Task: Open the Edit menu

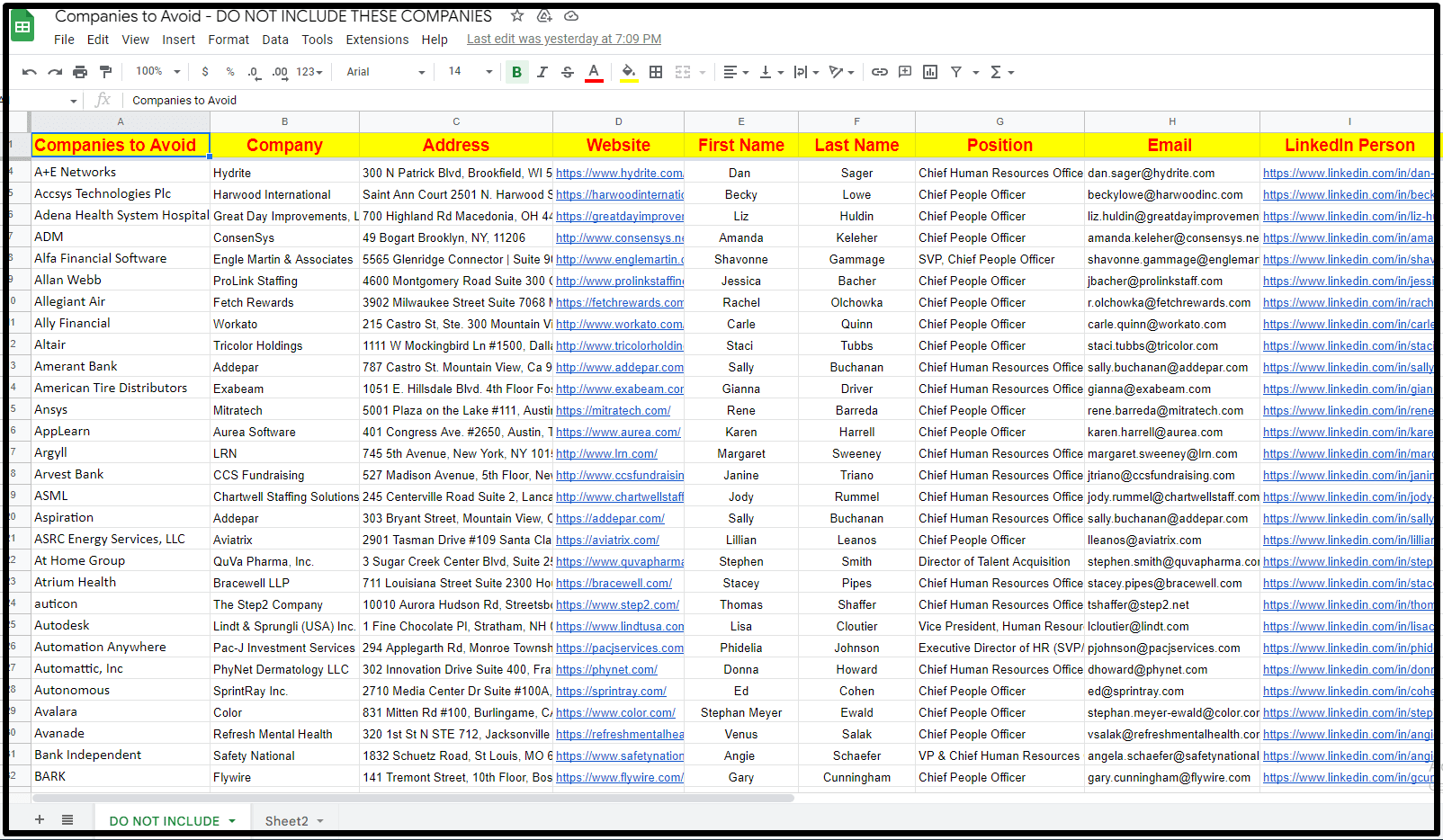Action: point(98,40)
